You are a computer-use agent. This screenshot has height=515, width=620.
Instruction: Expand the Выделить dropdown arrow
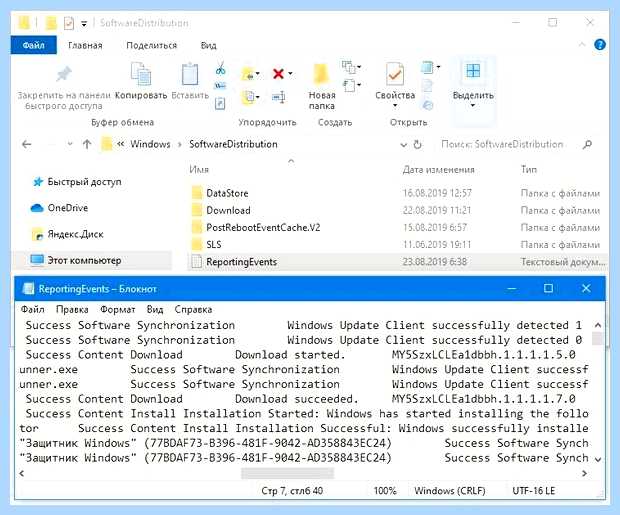coord(473,106)
